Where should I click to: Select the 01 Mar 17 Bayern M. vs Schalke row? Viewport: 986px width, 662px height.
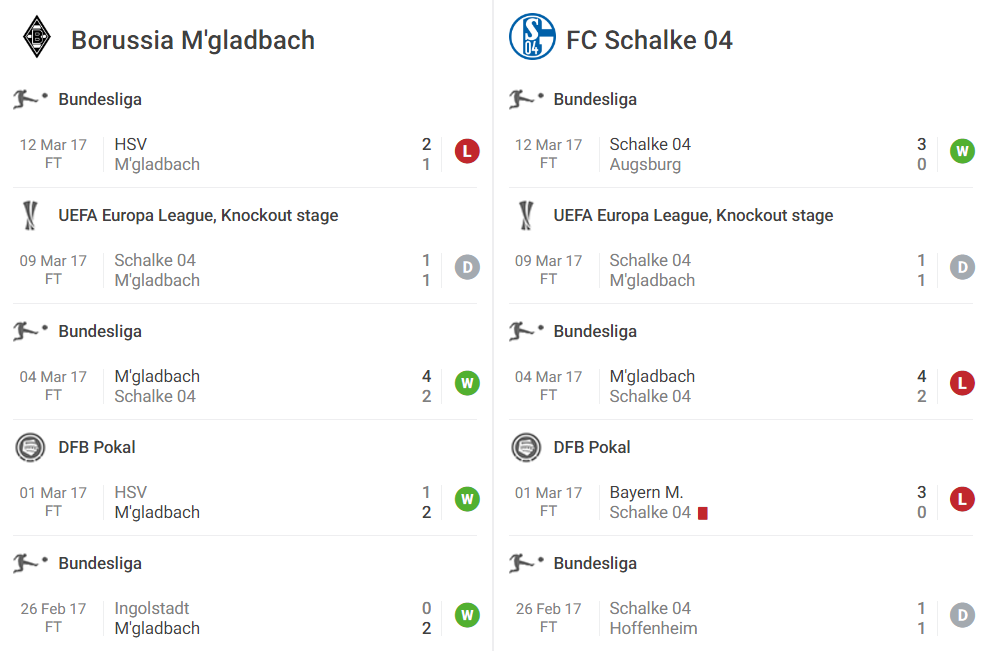741,502
